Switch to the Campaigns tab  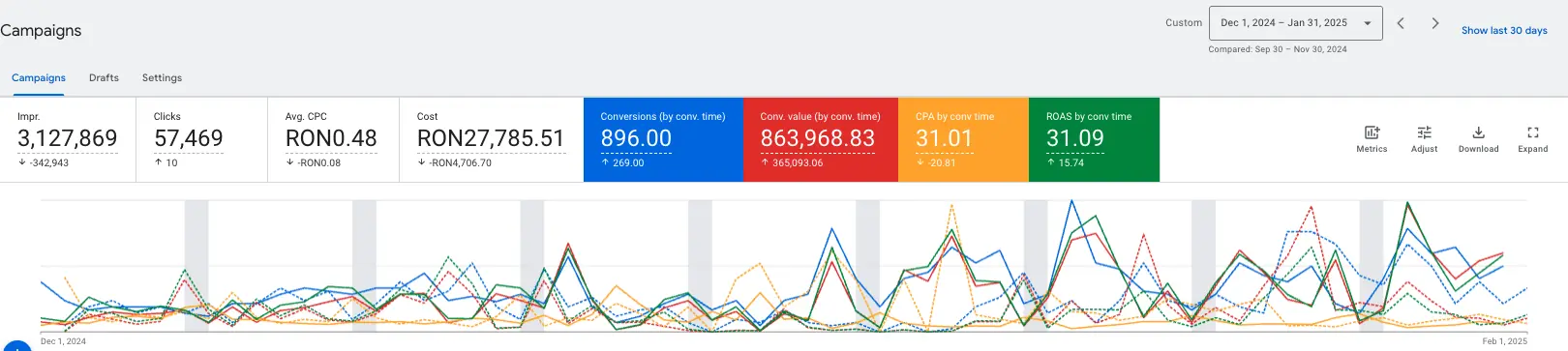(x=39, y=77)
